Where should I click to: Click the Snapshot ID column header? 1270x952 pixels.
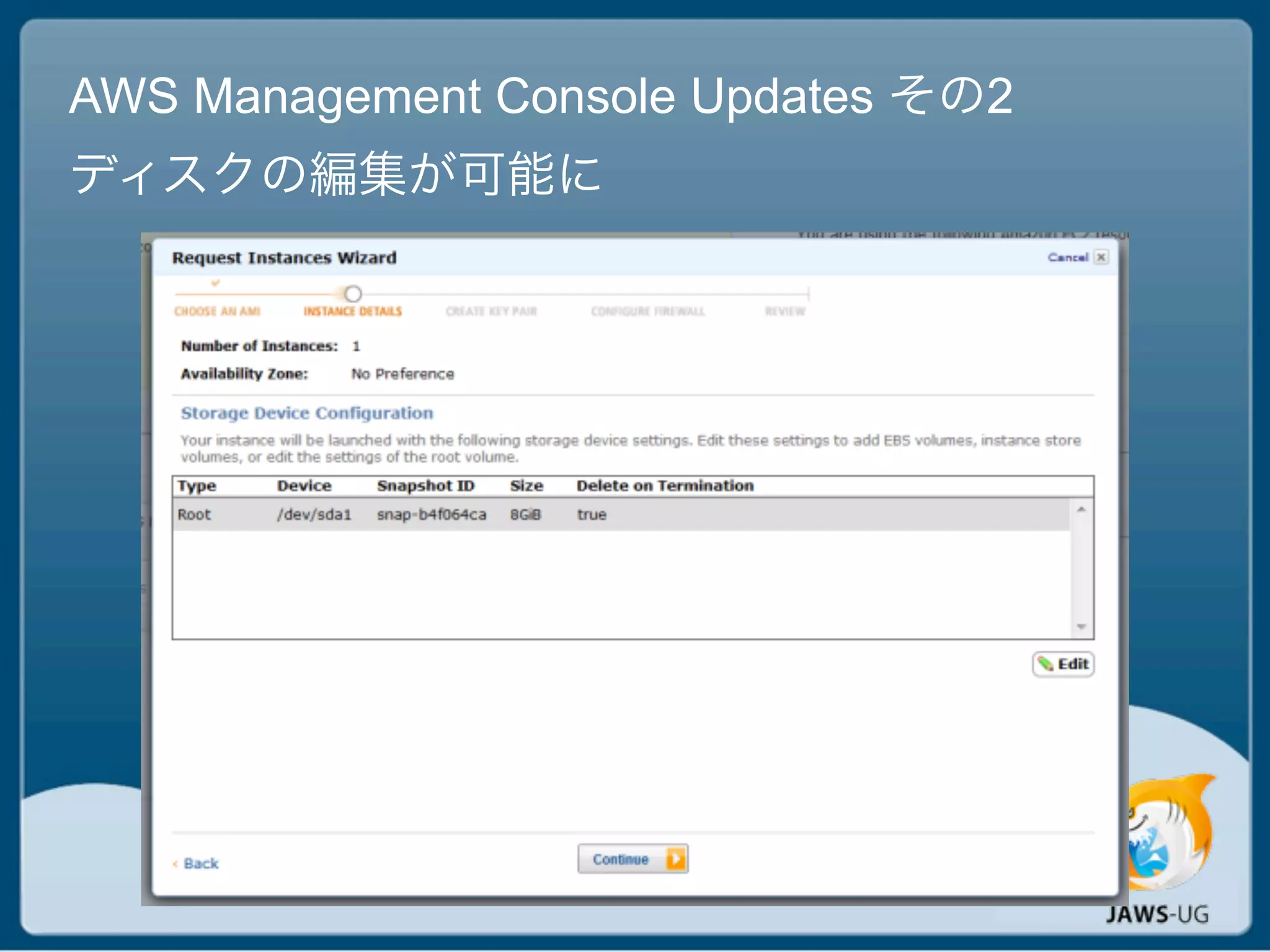tap(425, 486)
